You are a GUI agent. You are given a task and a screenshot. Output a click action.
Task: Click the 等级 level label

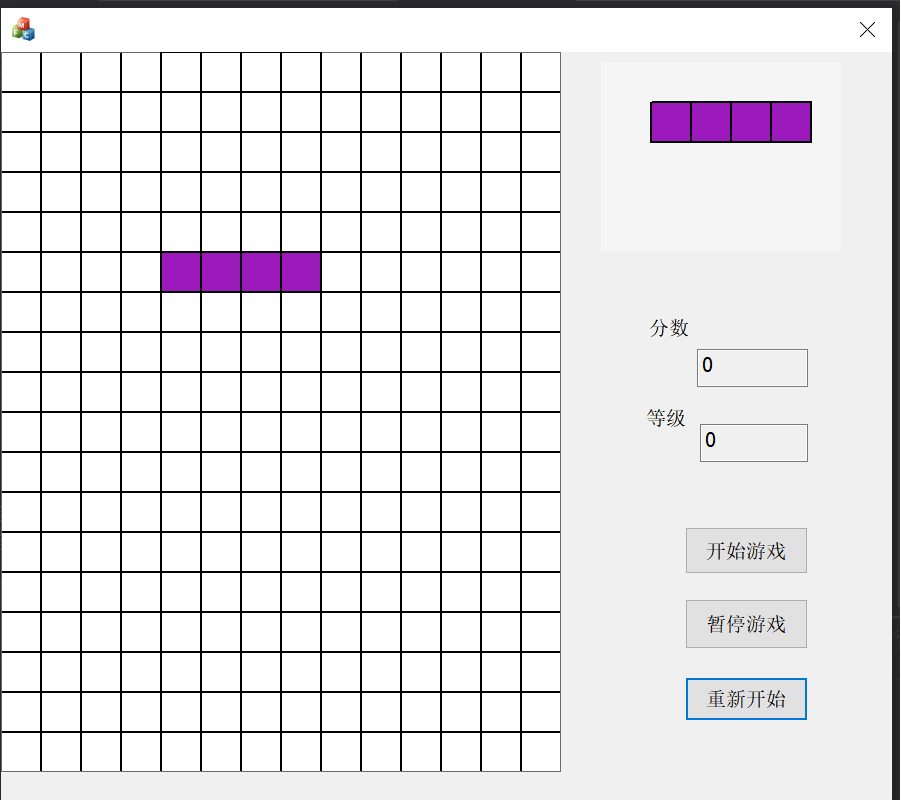coord(666,418)
